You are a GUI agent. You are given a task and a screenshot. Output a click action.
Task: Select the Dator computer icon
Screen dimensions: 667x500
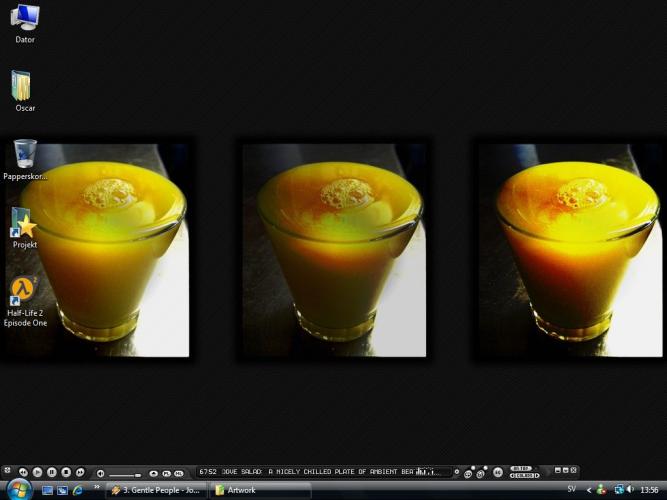[x=26, y=18]
